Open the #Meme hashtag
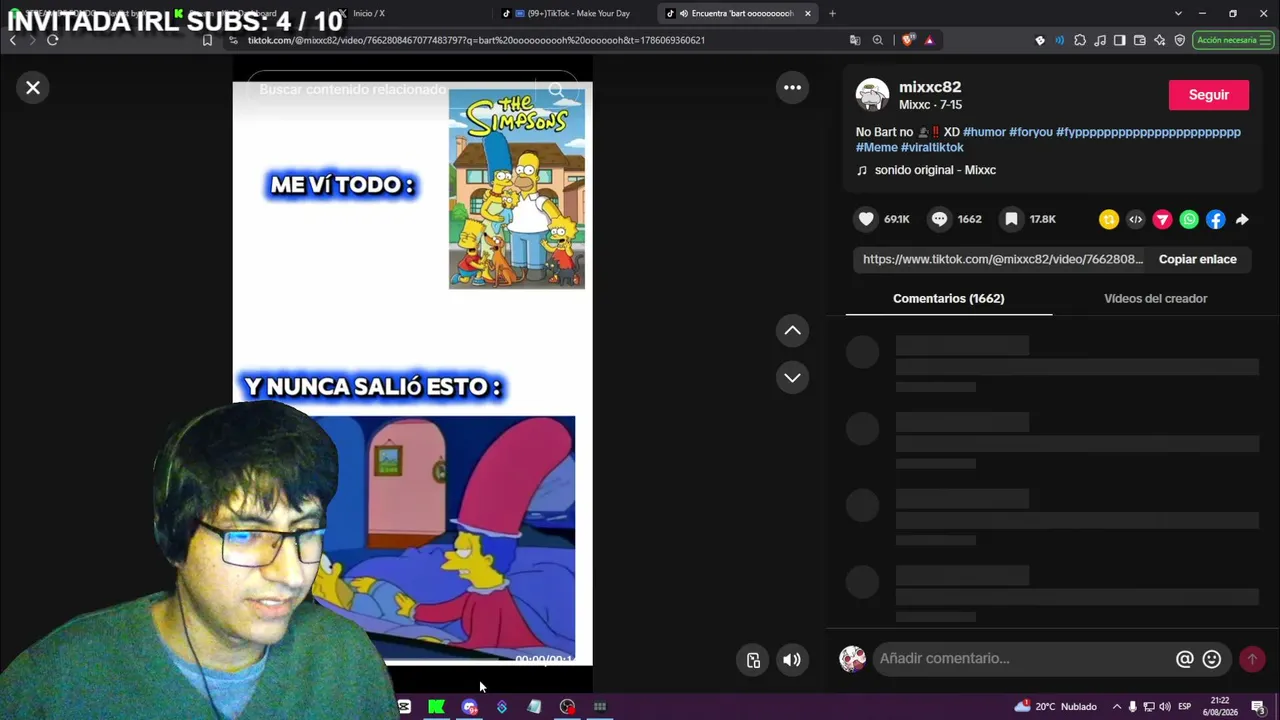Viewport: 1280px width, 720px height. (876, 147)
